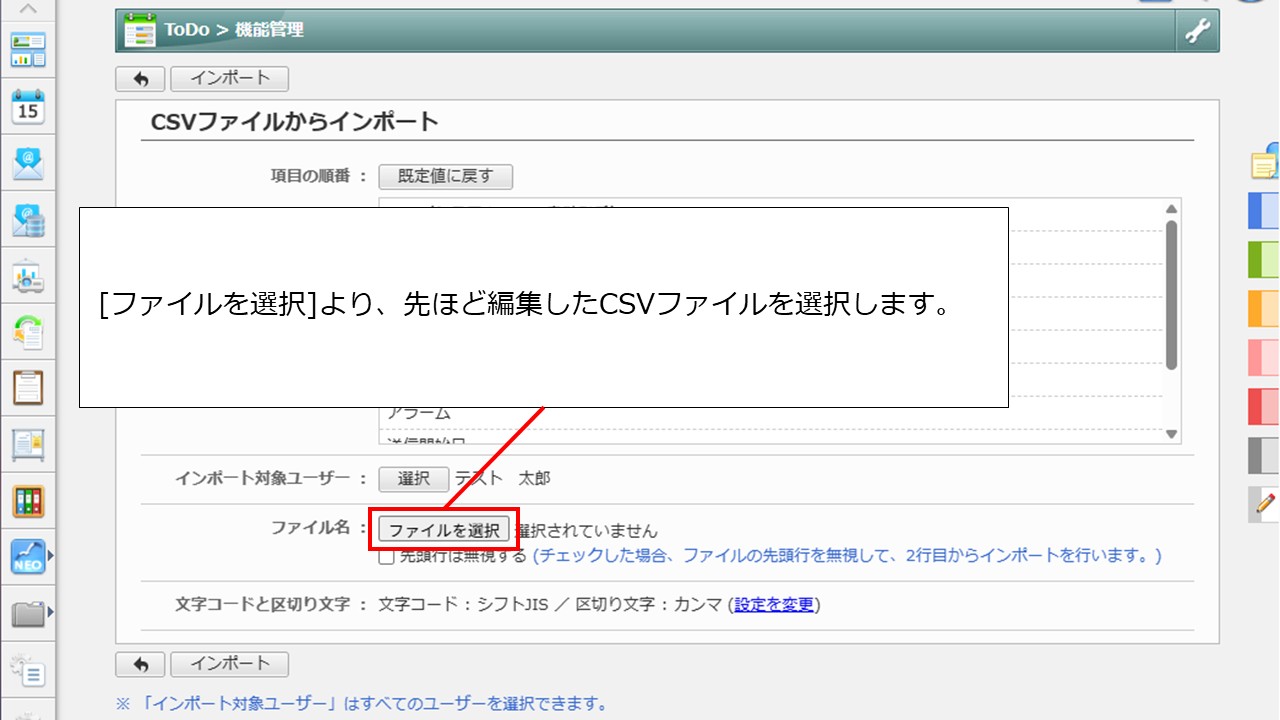Open the webmail envelope icon in sidebar
The width and height of the screenshot is (1280, 720).
click(28, 162)
